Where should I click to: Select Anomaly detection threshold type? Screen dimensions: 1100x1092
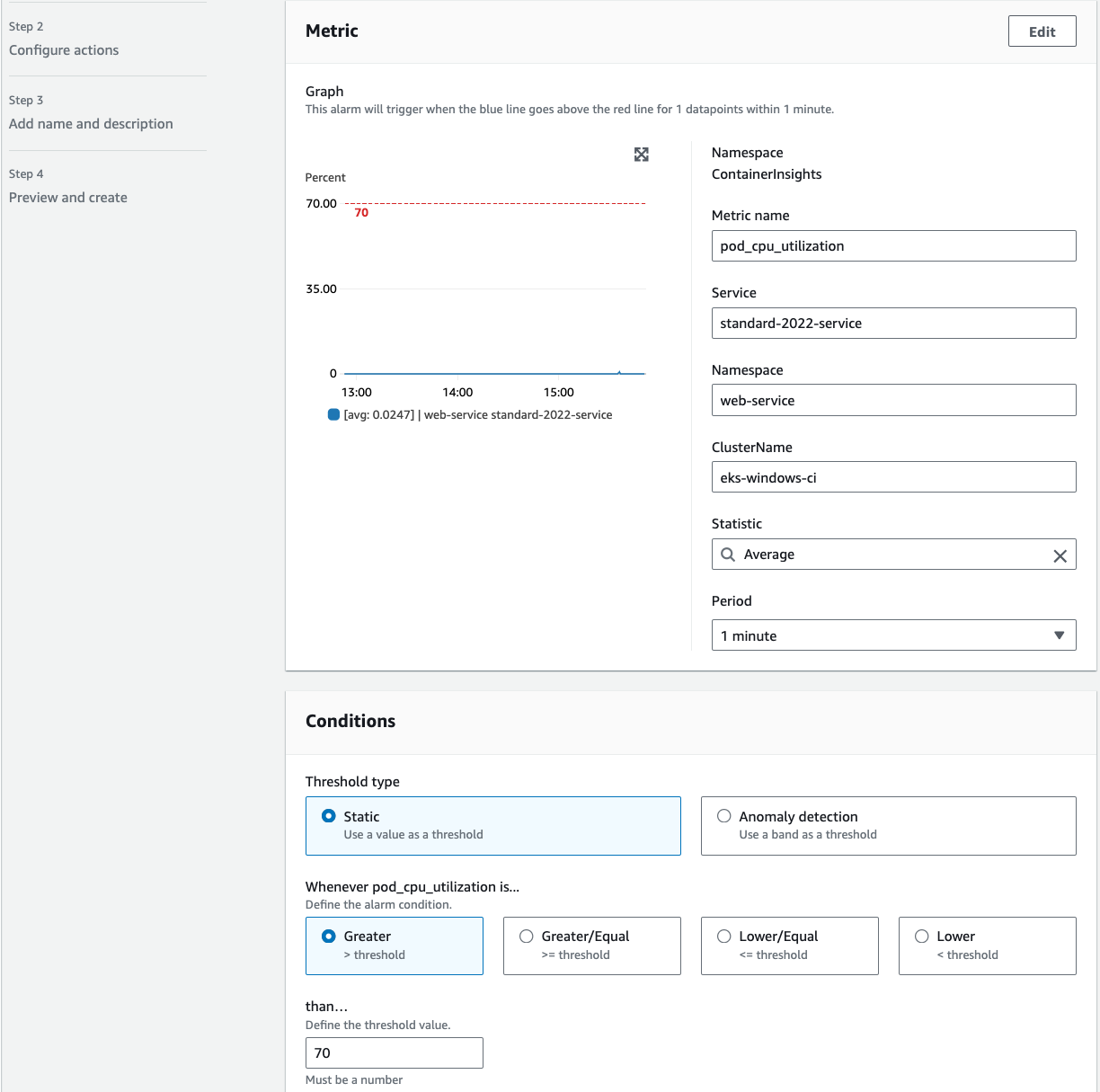click(723, 816)
